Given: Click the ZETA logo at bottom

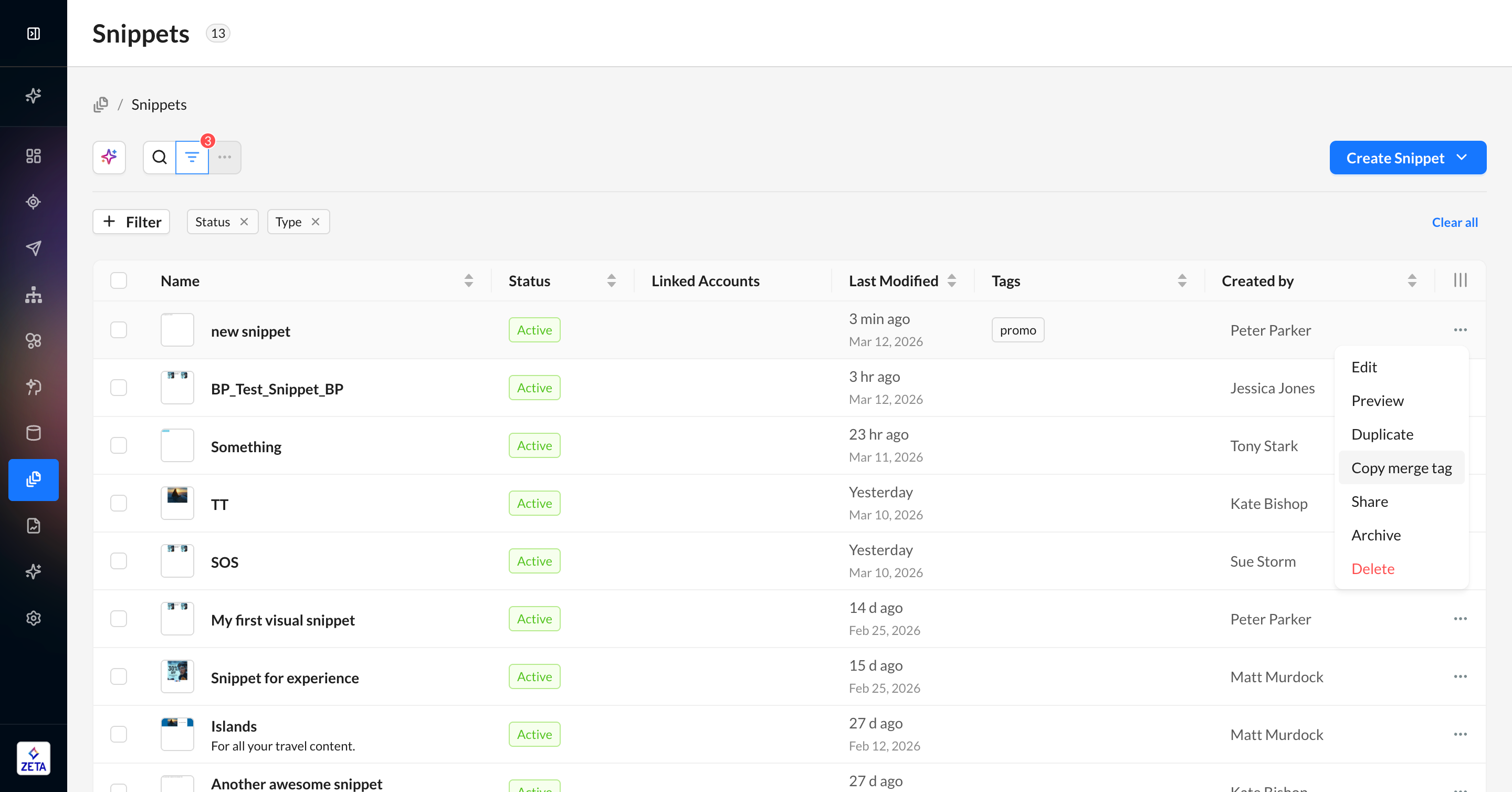Looking at the screenshot, I should 34,758.
